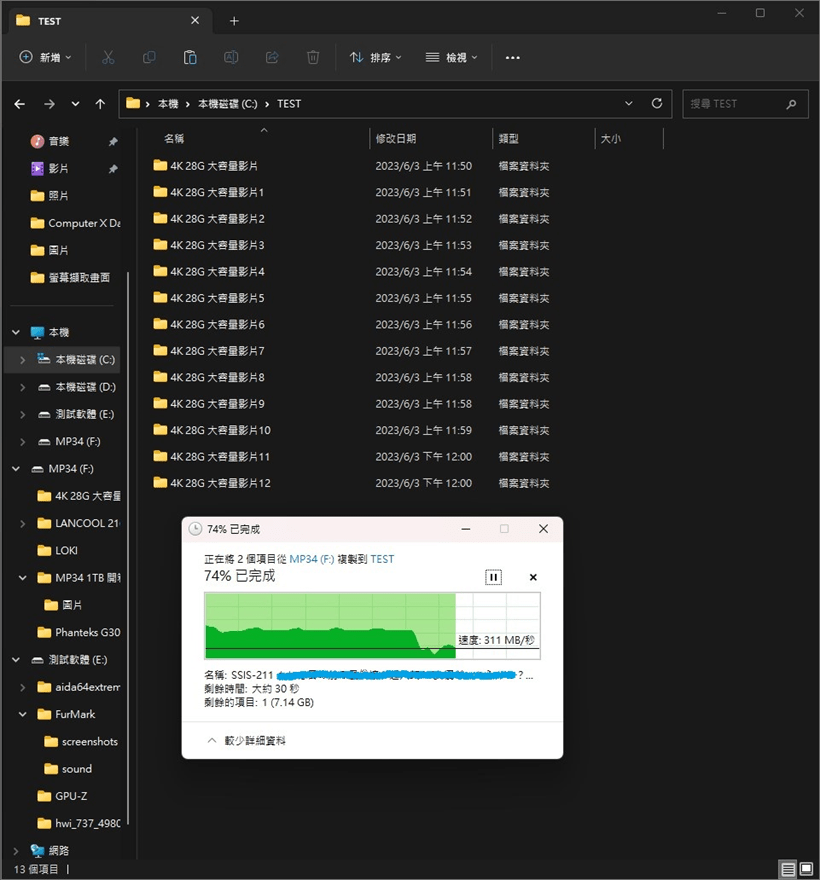
Task: Select the Computer X folder in sidebar
Action: tap(75, 223)
